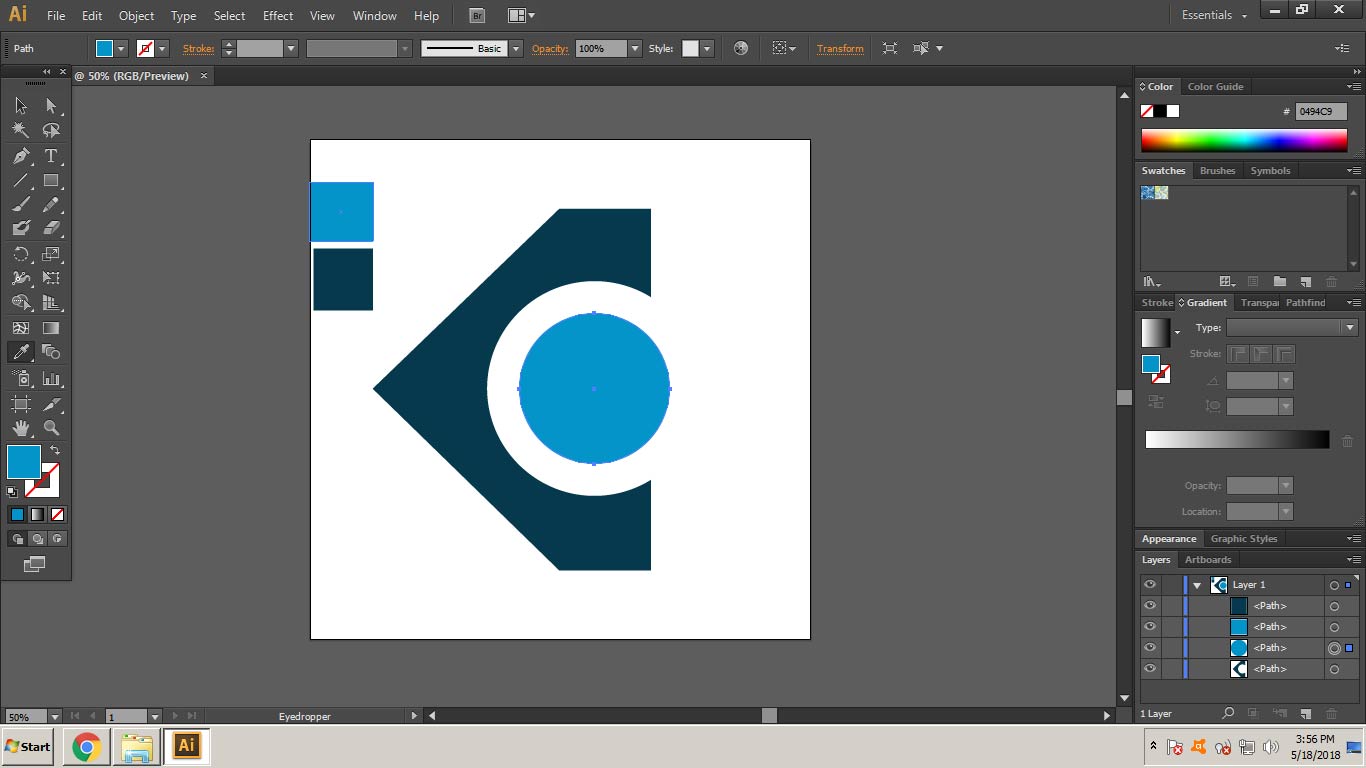Open the Effect menu
The height and width of the screenshot is (768, 1366).
(278, 16)
